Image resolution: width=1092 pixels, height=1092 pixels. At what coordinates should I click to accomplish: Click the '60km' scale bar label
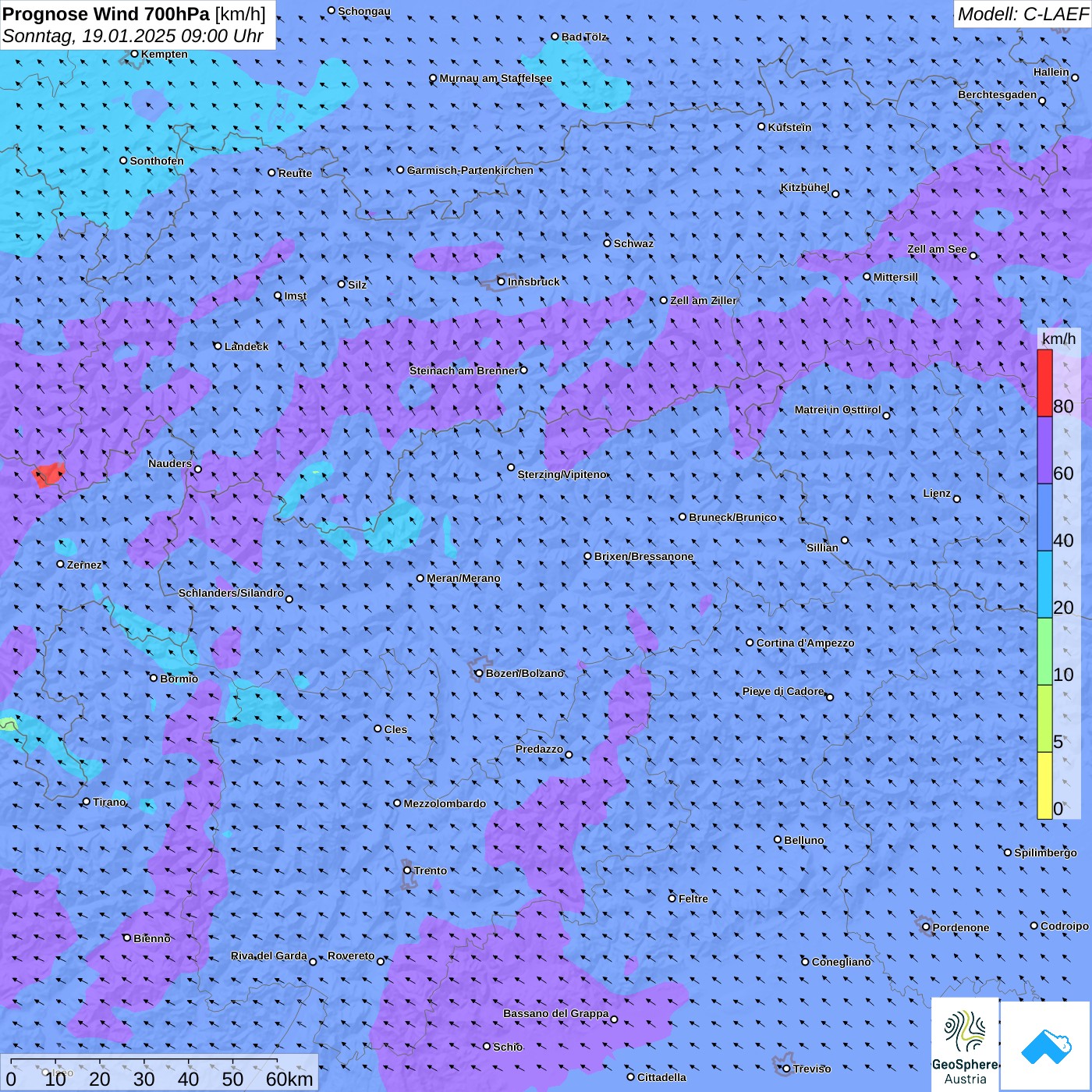click(x=289, y=1079)
